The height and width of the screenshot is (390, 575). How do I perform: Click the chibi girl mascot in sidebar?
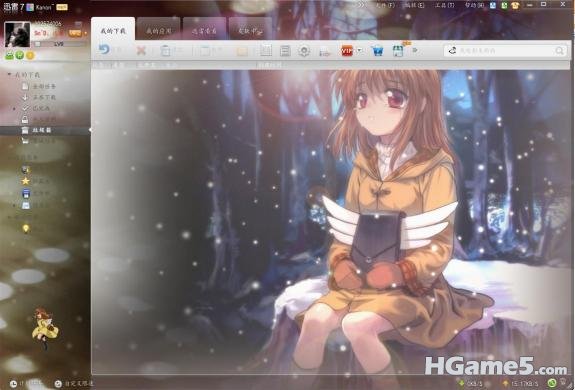pyautogui.click(x=44, y=328)
